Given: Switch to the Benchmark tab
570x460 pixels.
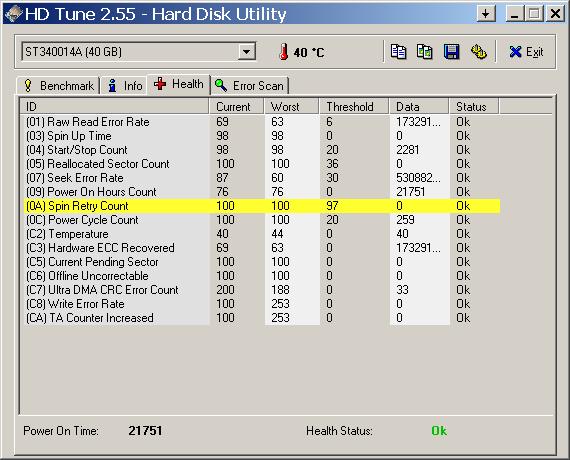Looking at the screenshot, I should pos(59,86).
